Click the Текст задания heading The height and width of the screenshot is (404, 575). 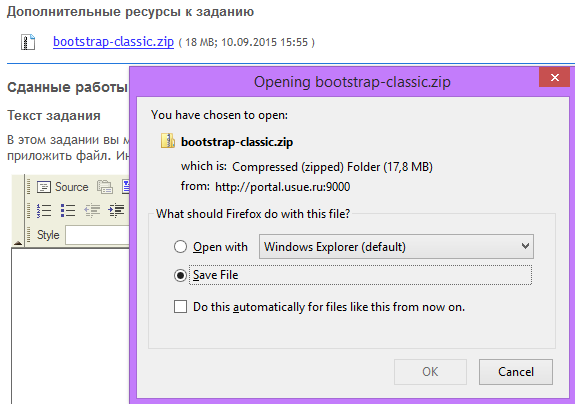click(54, 115)
